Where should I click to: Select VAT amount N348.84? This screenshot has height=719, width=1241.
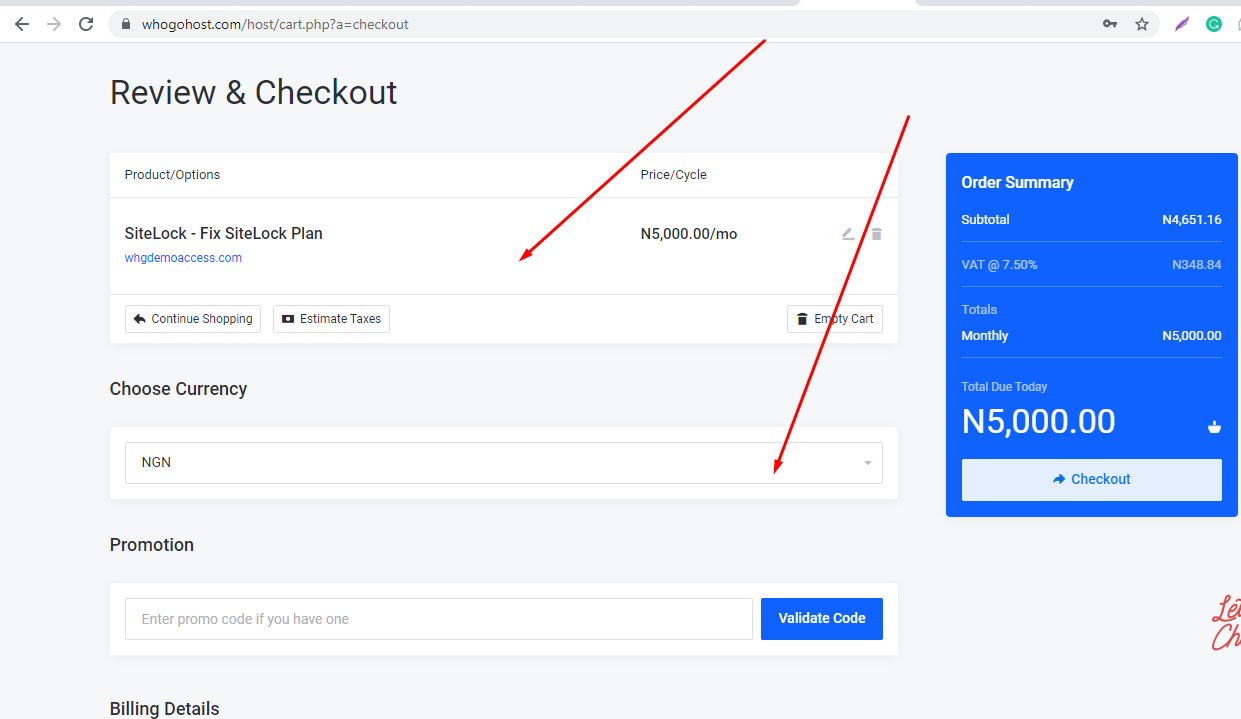[1197, 265]
